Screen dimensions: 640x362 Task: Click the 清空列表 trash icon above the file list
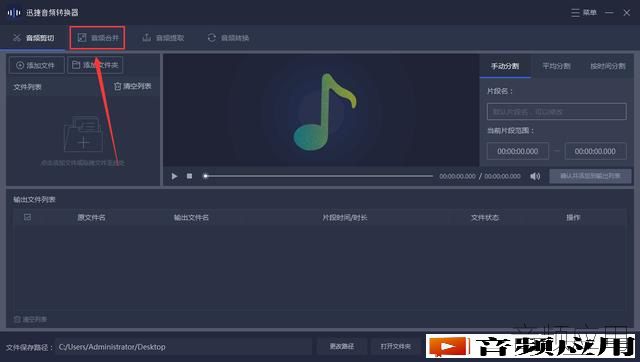(118, 87)
